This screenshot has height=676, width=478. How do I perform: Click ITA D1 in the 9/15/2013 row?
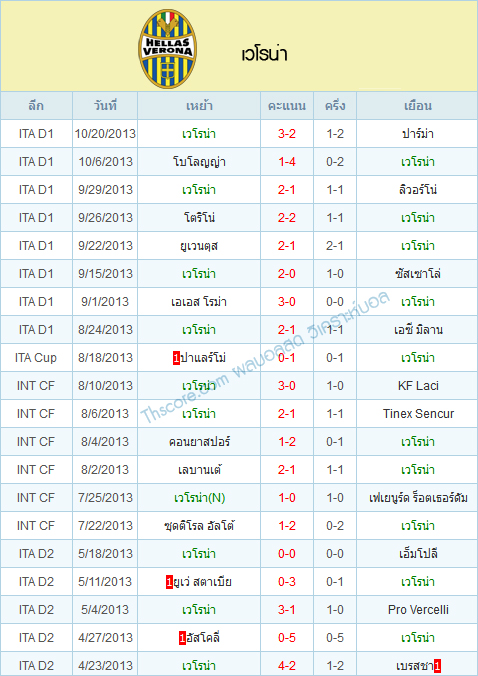coord(36,274)
